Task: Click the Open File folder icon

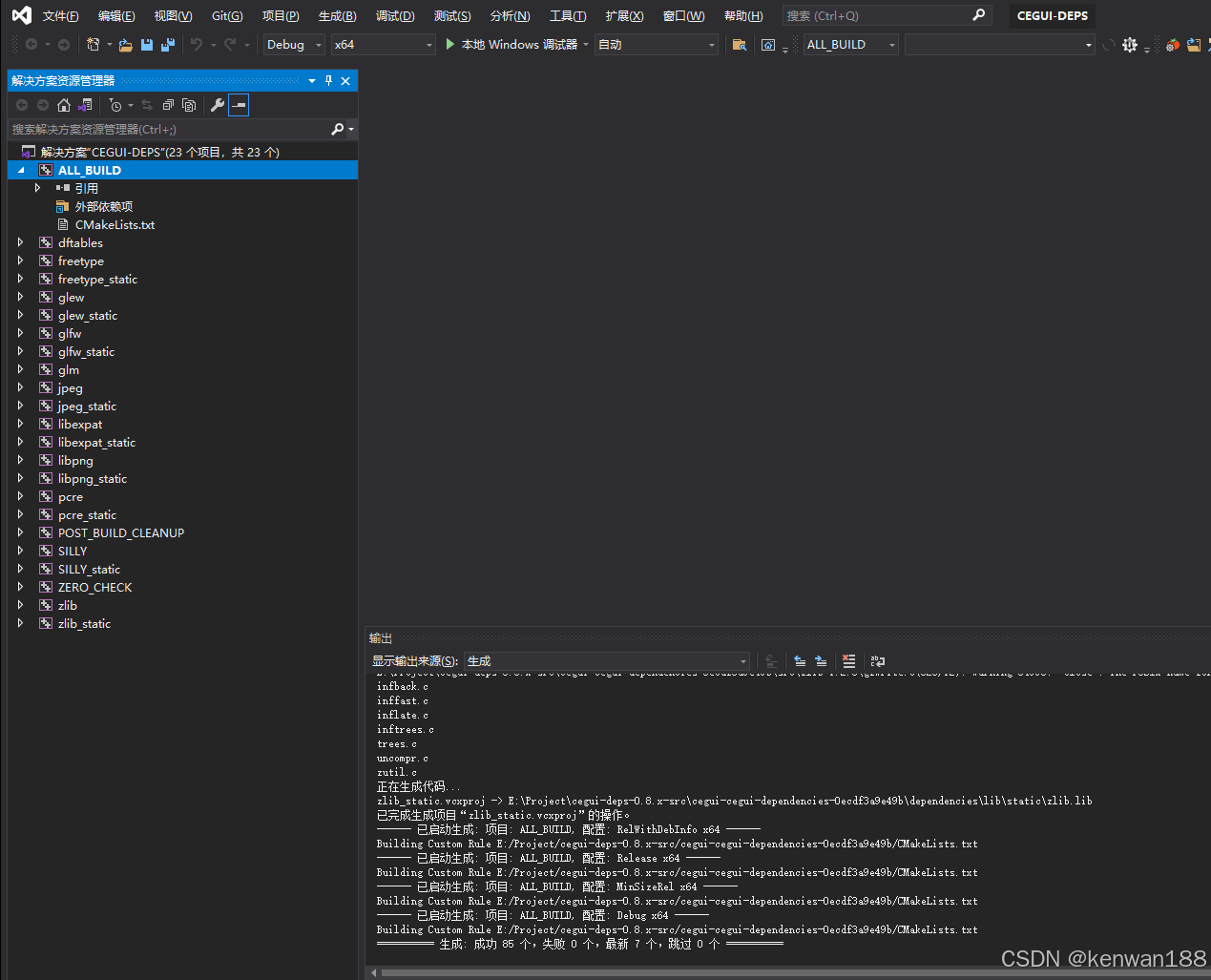Action: point(126,44)
